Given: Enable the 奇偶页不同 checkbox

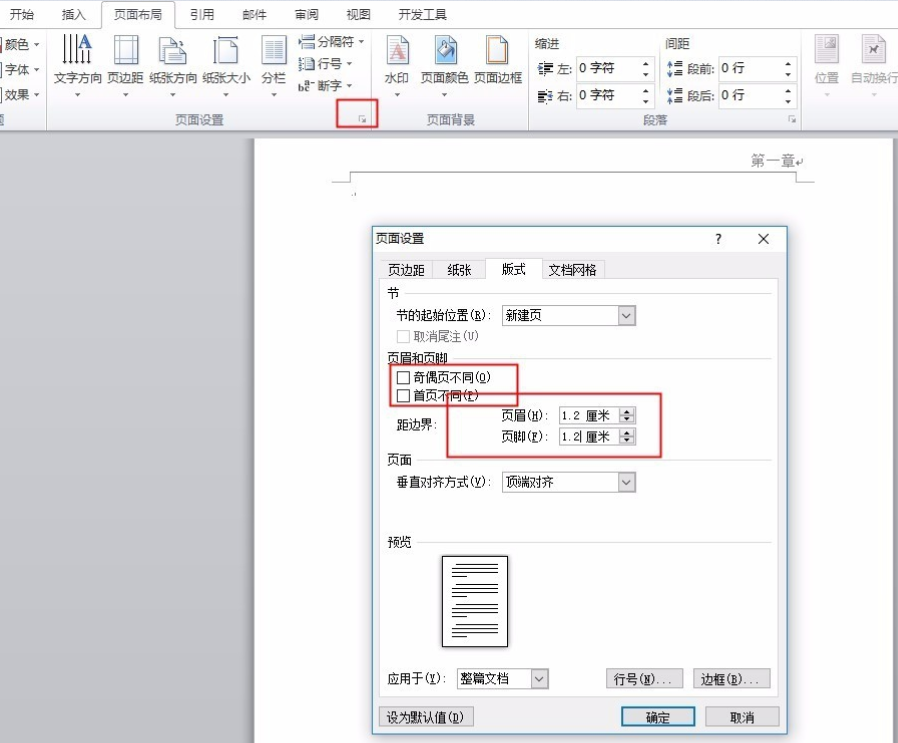Looking at the screenshot, I should (x=403, y=377).
